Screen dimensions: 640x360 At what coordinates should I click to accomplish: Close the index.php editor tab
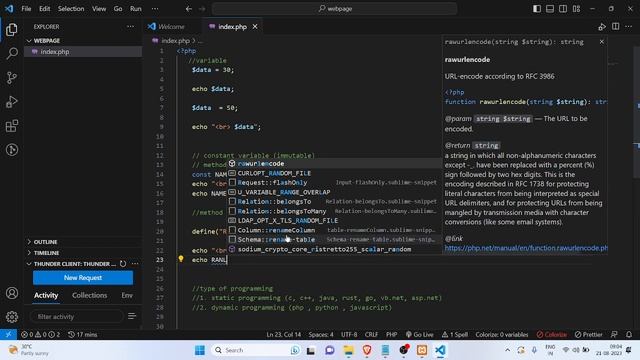click(x=255, y=27)
